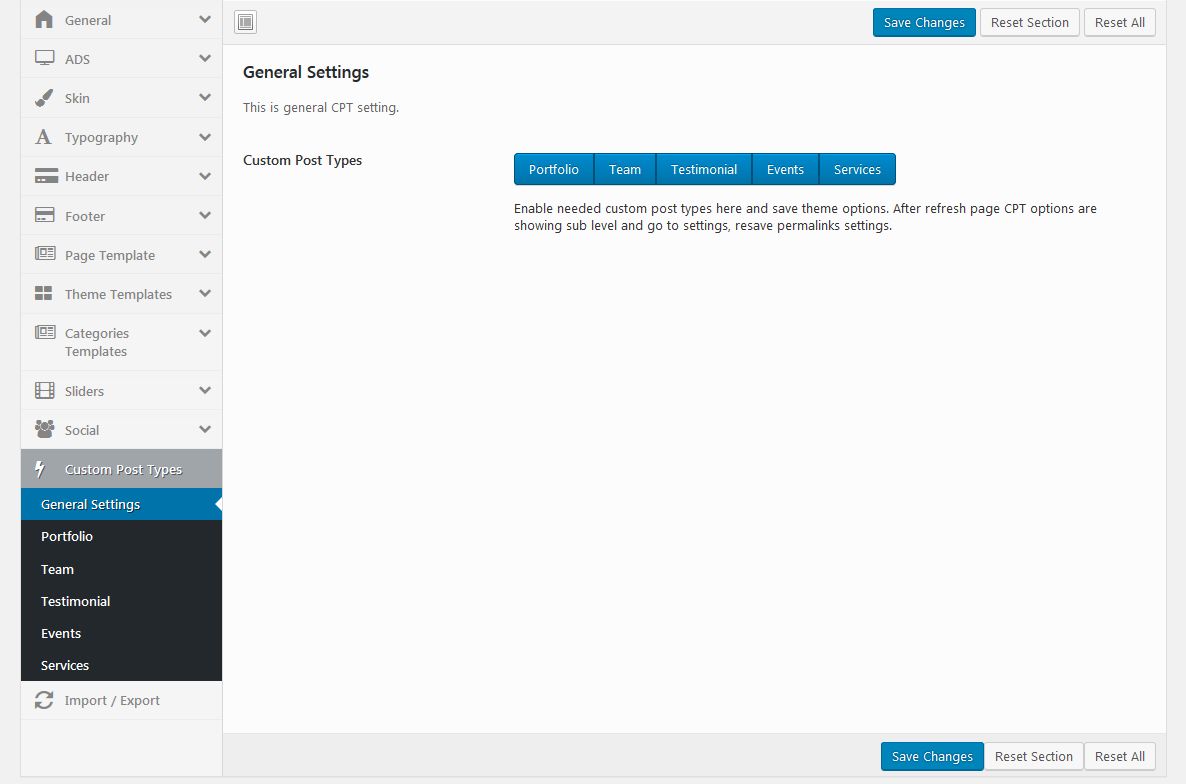Open the Team submenu item
1186x784 pixels.
tap(58, 569)
